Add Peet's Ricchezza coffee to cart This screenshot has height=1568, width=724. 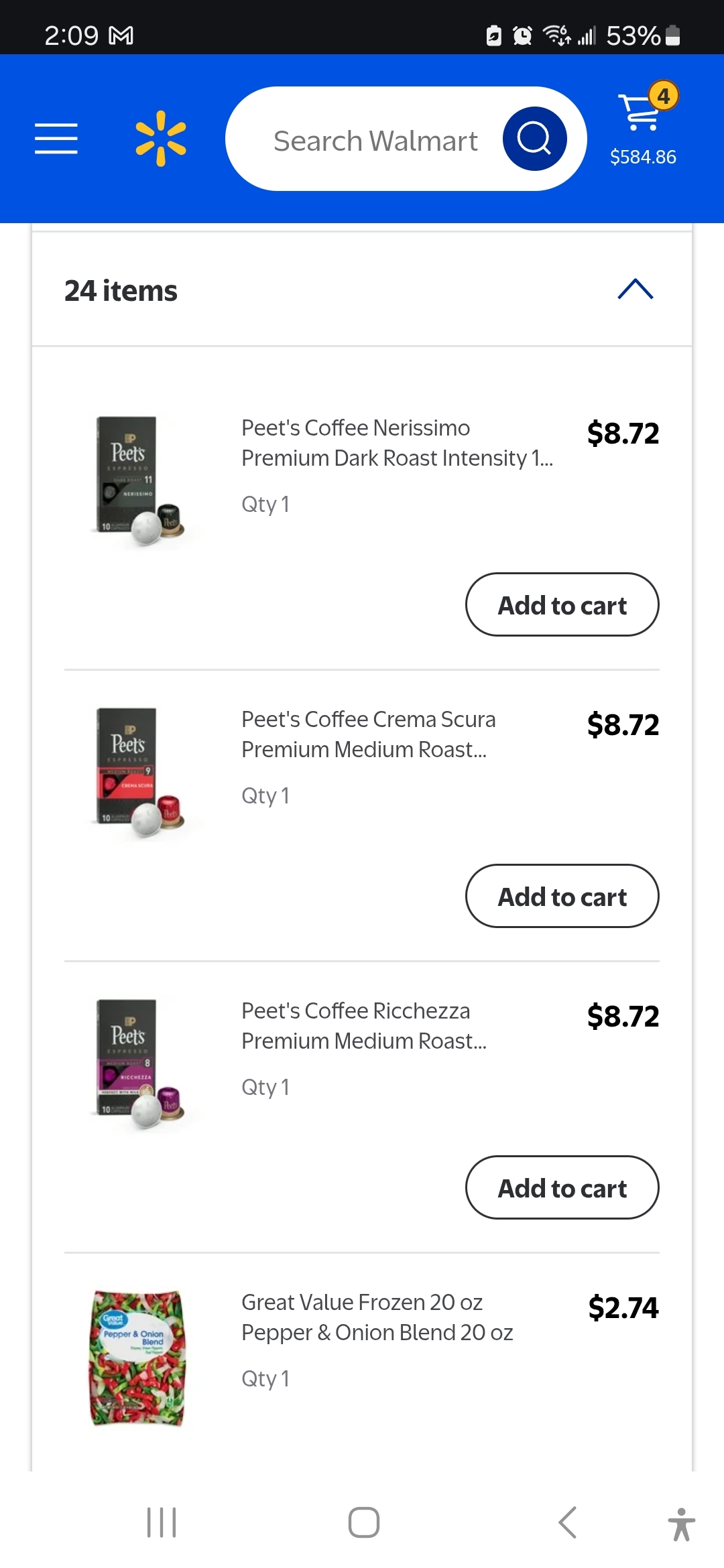[562, 1188]
